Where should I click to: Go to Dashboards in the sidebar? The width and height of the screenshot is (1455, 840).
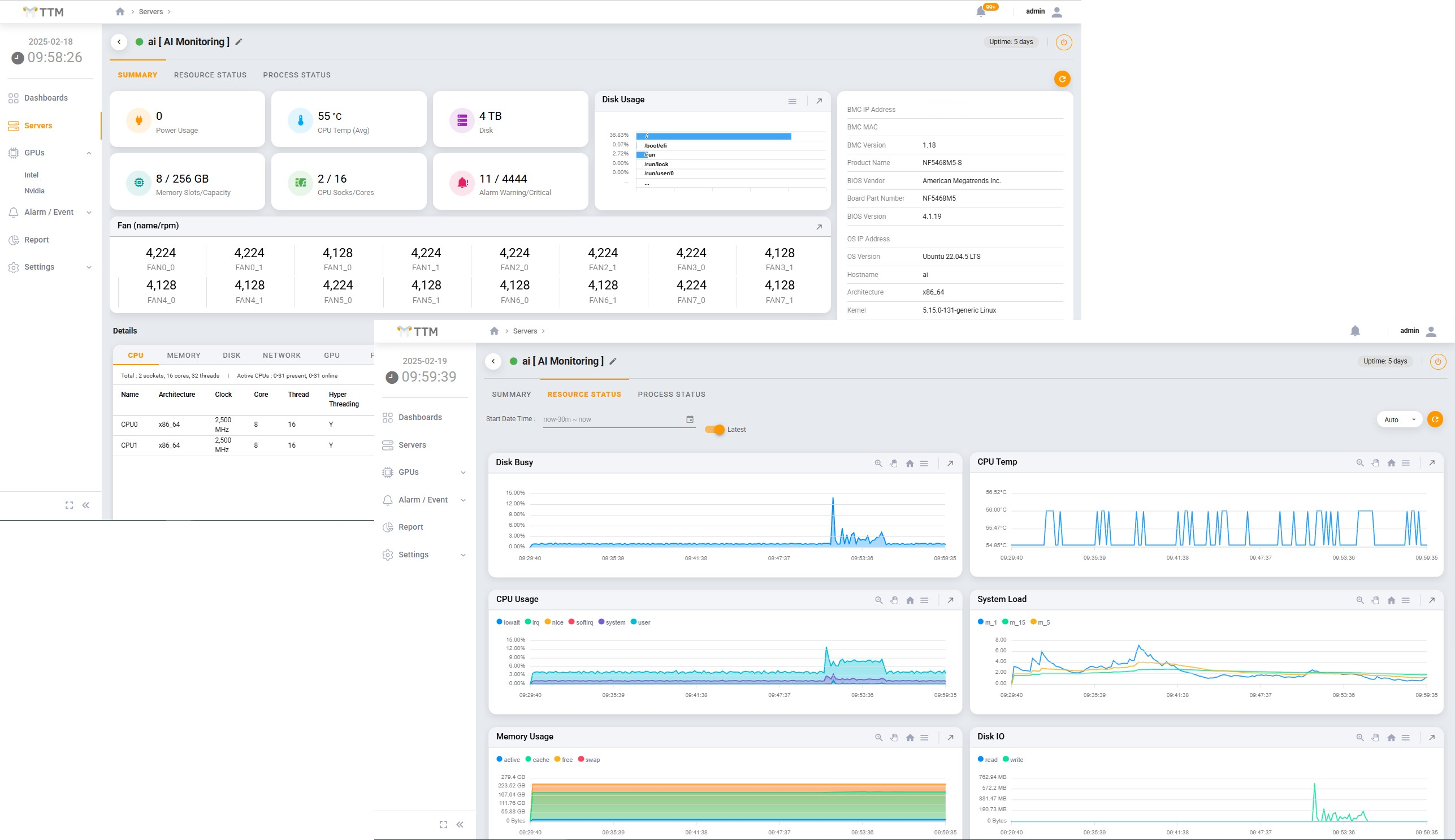click(46, 98)
